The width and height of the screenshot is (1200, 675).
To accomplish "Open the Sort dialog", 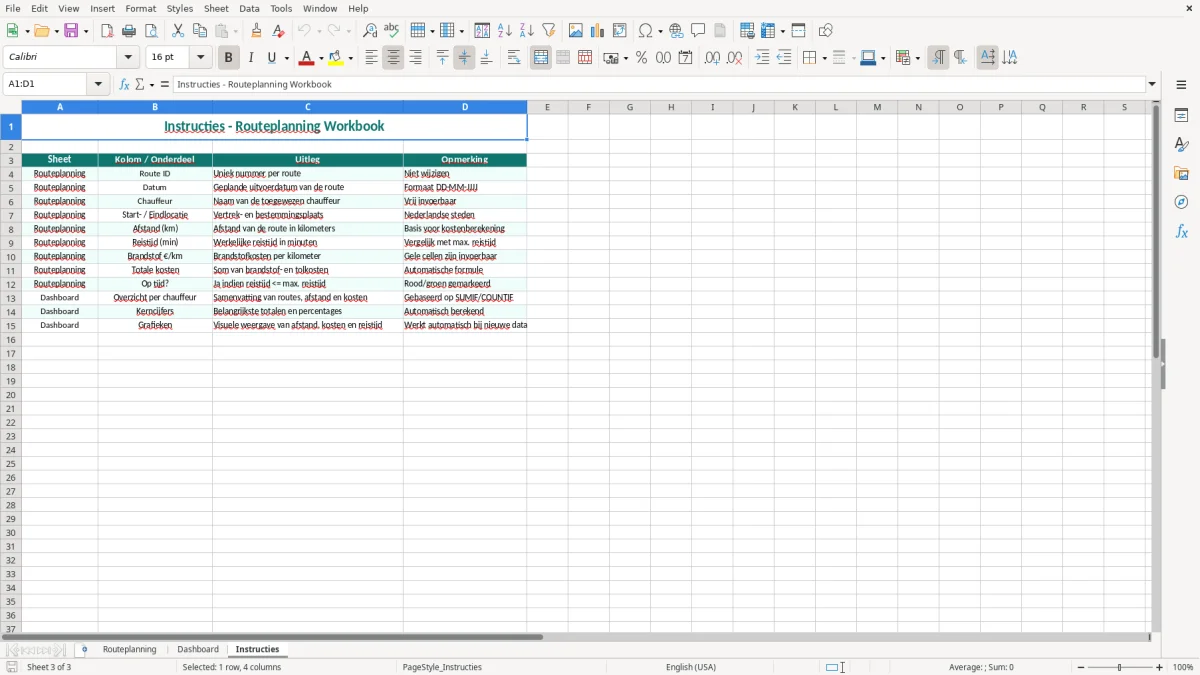I will [482, 31].
